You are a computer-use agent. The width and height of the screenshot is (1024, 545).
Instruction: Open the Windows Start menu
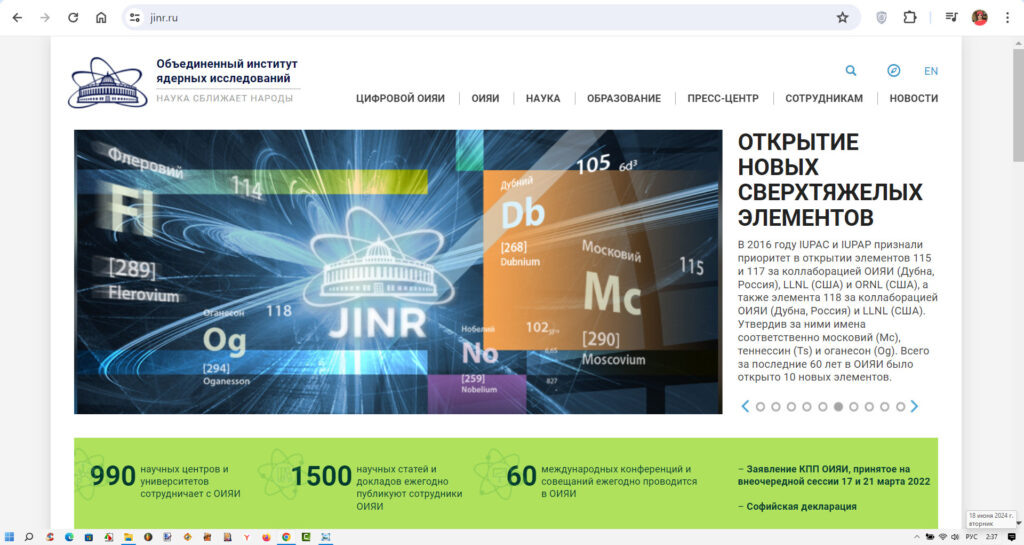coord(9,537)
